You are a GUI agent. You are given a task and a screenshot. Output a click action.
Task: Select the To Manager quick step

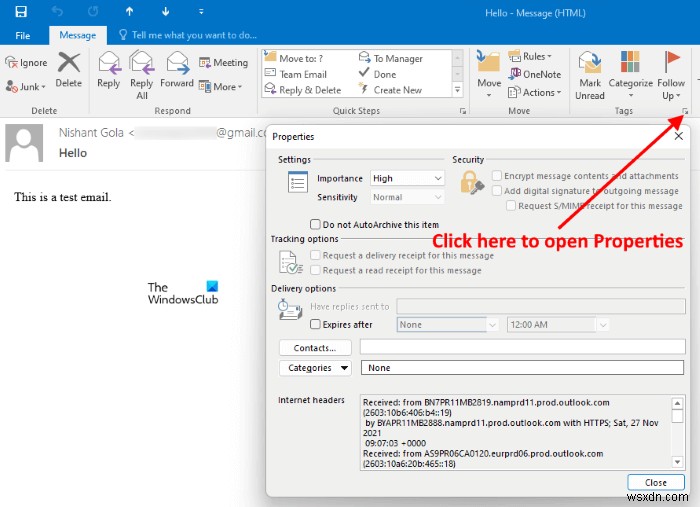coord(391,58)
